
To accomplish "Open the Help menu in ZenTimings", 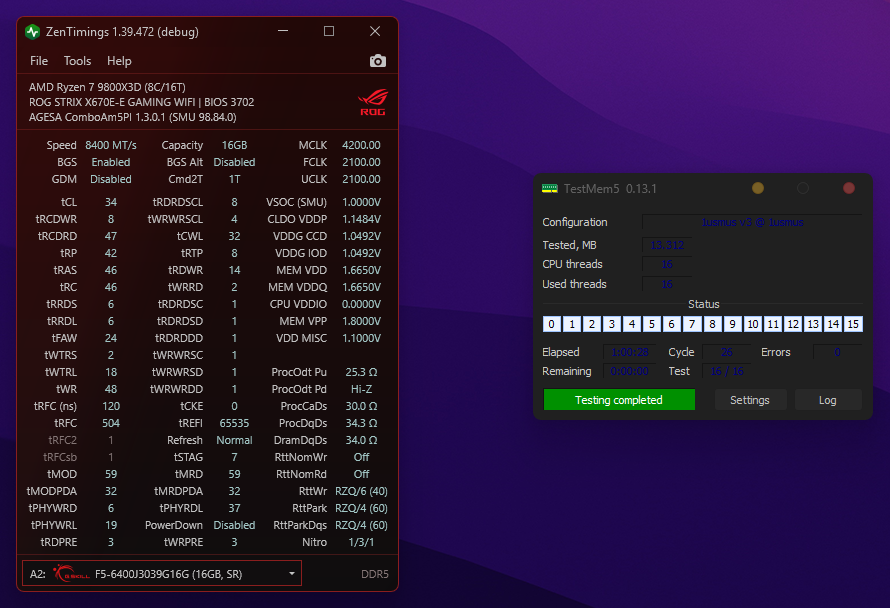I will coord(119,61).
